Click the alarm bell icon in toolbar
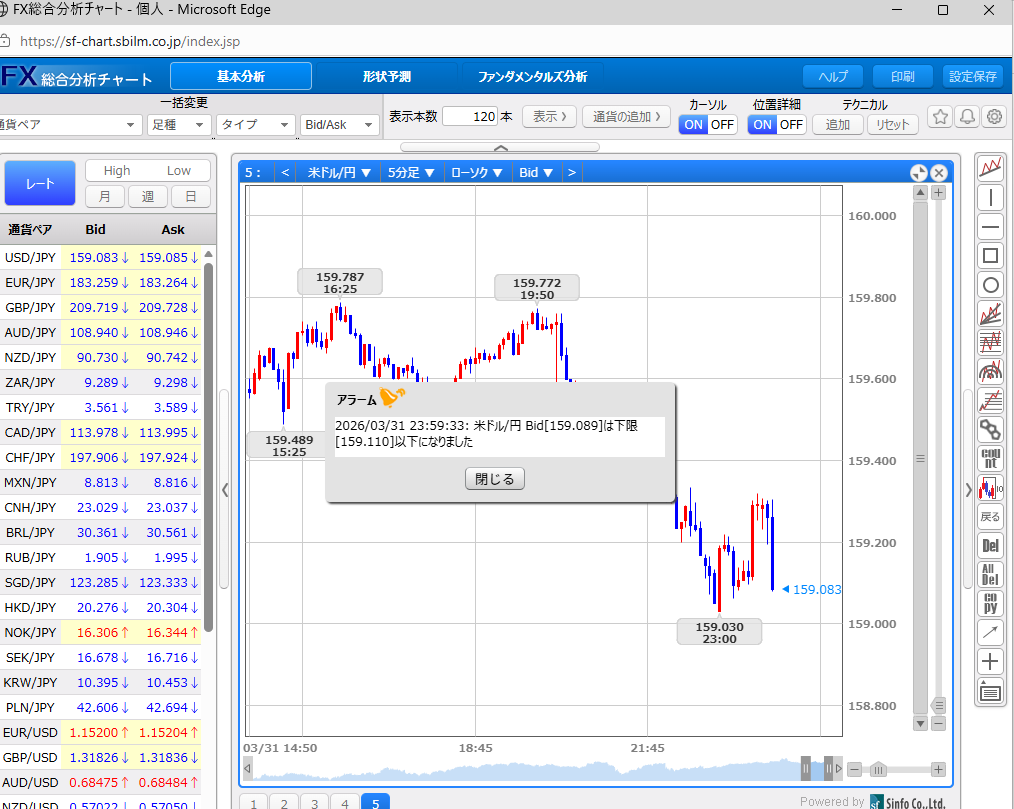Image resolution: width=1014 pixels, height=809 pixels. click(967, 118)
